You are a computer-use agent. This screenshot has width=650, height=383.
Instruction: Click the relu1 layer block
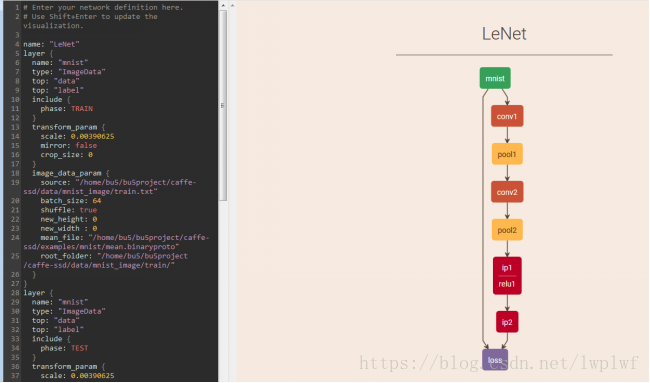point(507,284)
